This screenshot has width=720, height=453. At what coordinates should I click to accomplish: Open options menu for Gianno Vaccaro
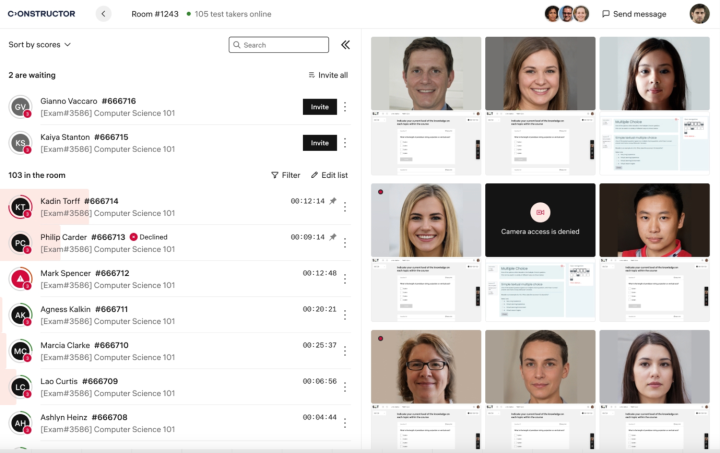tap(345, 107)
